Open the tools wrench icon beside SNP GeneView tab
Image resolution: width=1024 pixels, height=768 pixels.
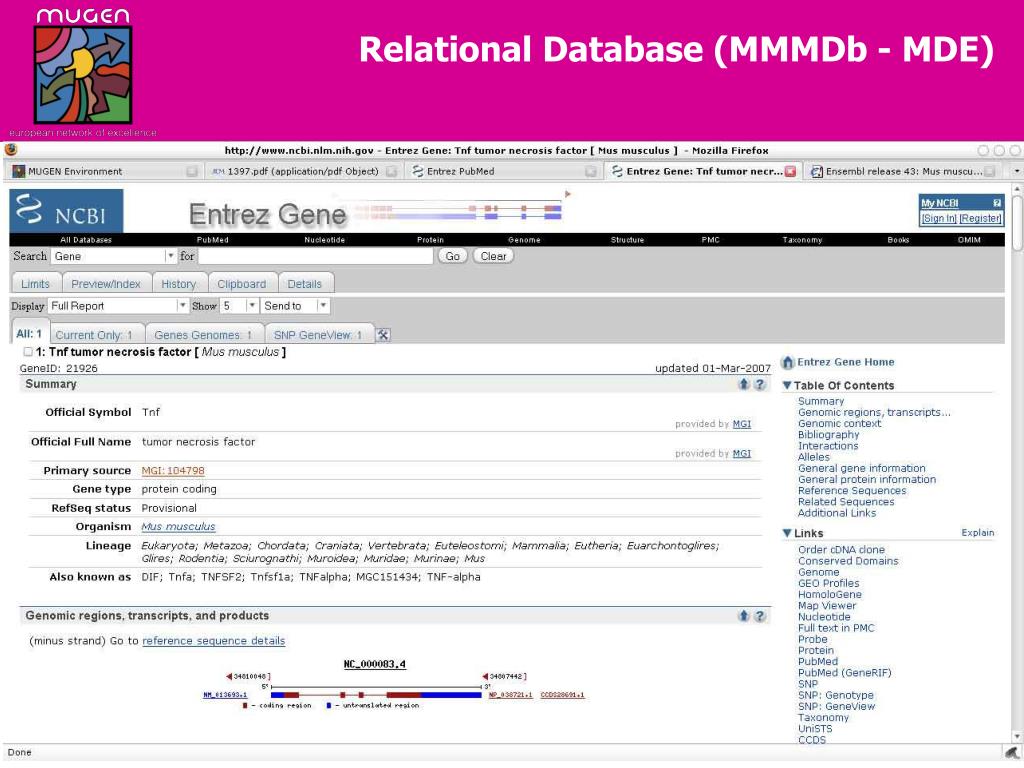(383, 335)
